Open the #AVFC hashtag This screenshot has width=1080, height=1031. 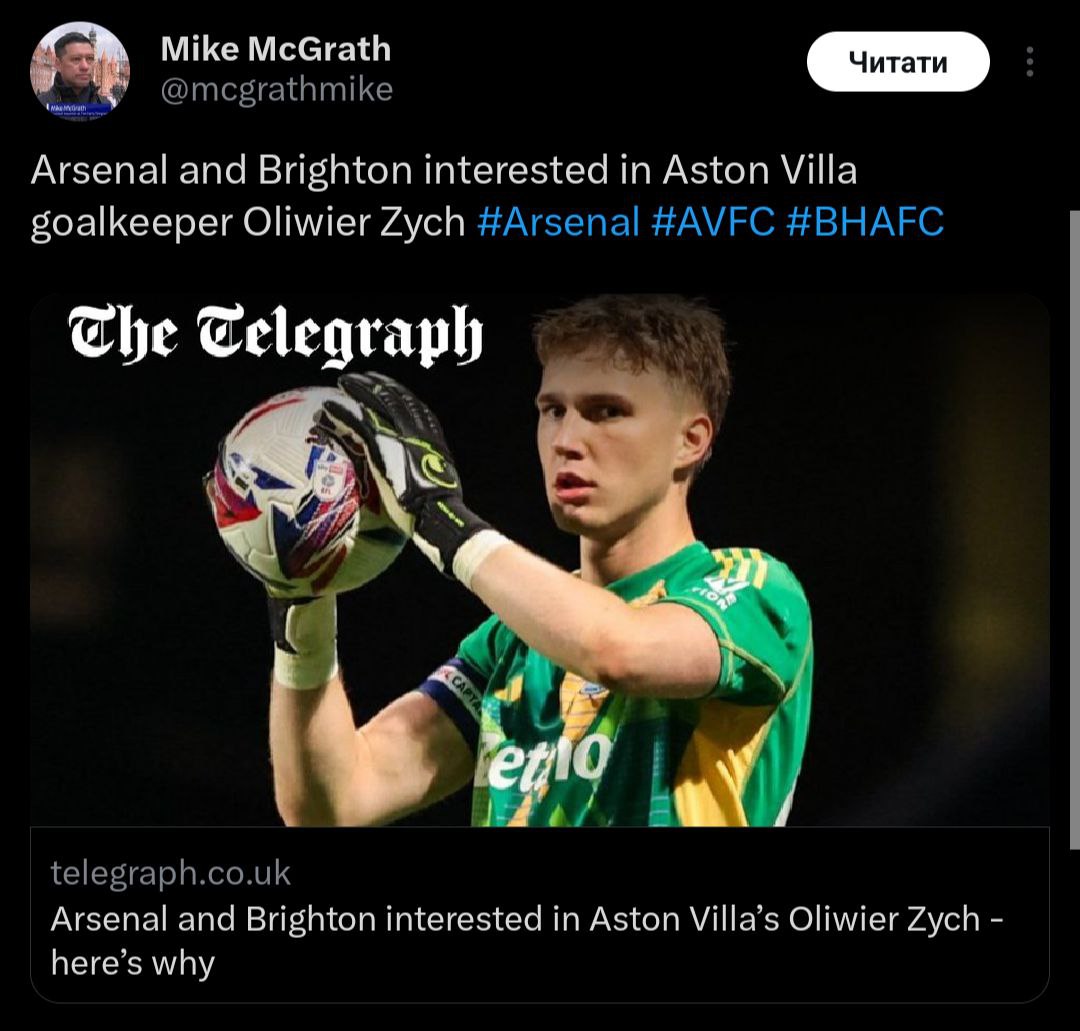[x=713, y=222]
